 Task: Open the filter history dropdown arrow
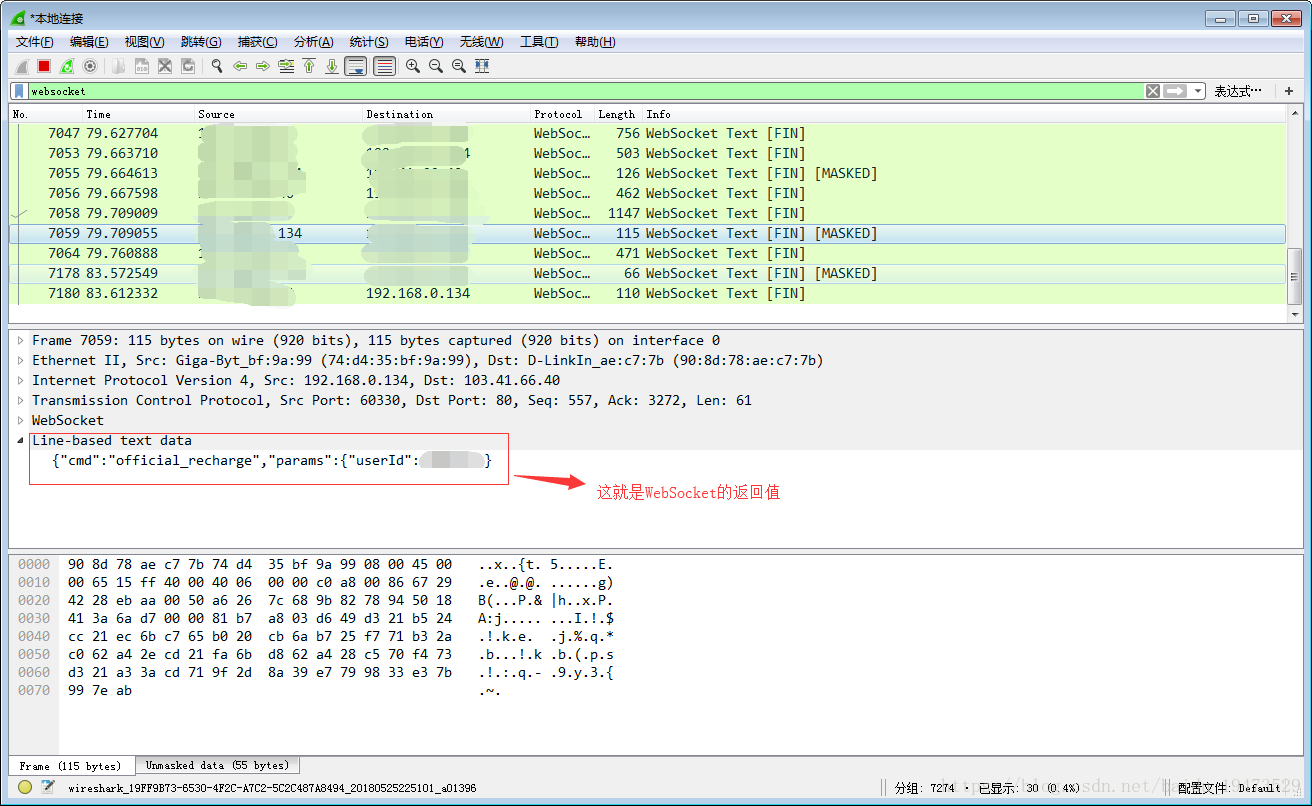1197,91
